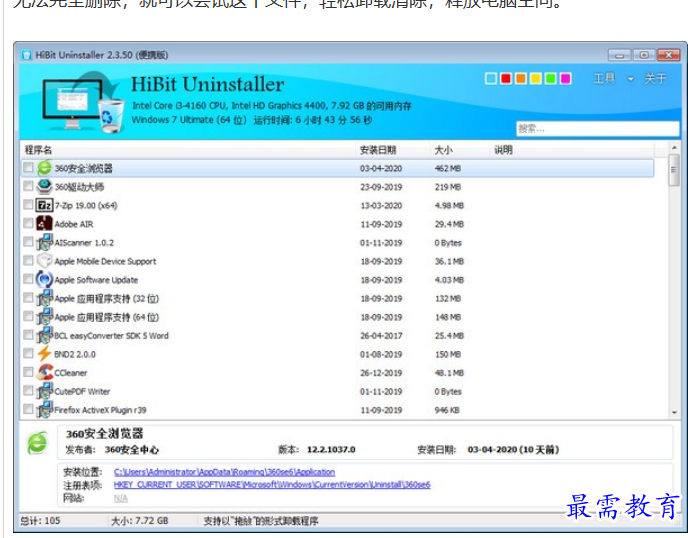This screenshot has height=538, width=688.
Task: Click the Apple 应用程序支持 (32 位) icon
Action: (44, 298)
